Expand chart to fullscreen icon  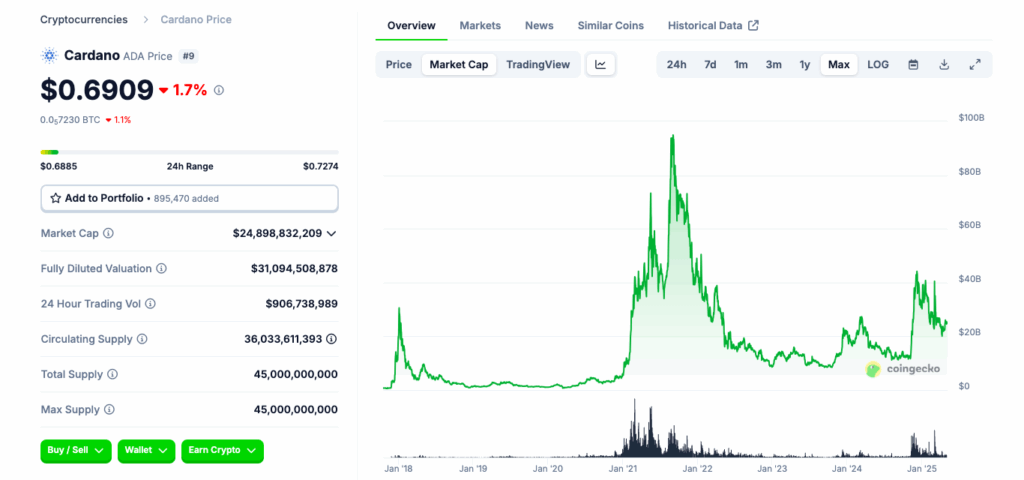tap(975, 65)
